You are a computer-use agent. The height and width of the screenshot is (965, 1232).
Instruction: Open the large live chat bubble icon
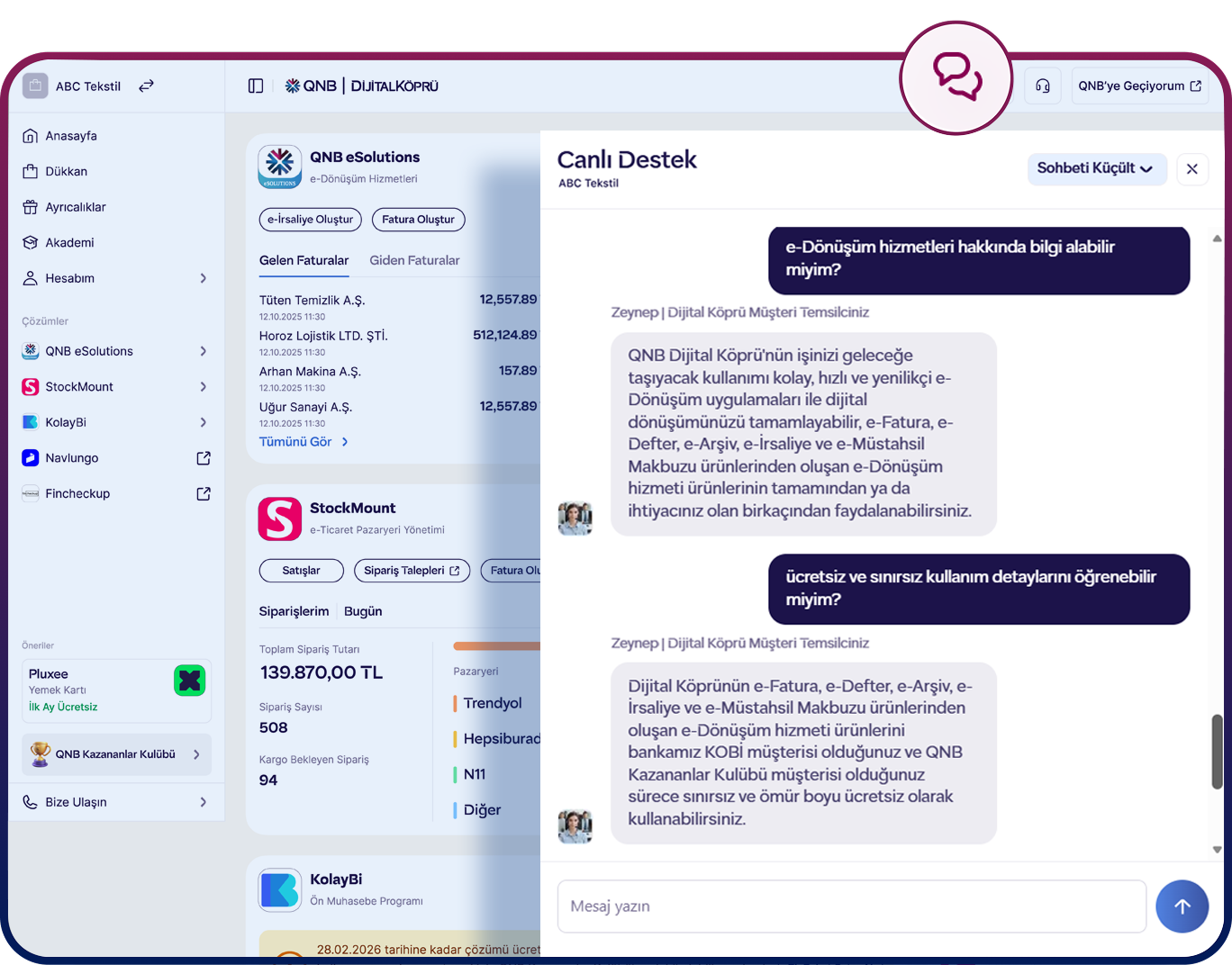956,77
